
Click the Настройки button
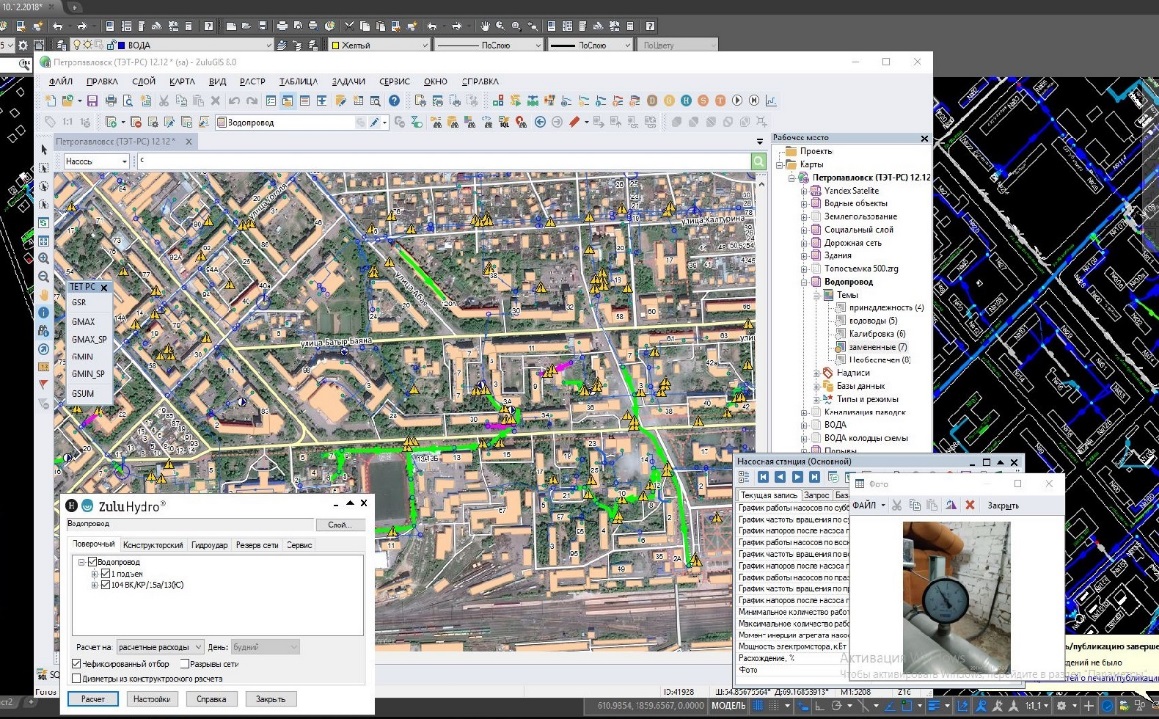tap(152, 699)
